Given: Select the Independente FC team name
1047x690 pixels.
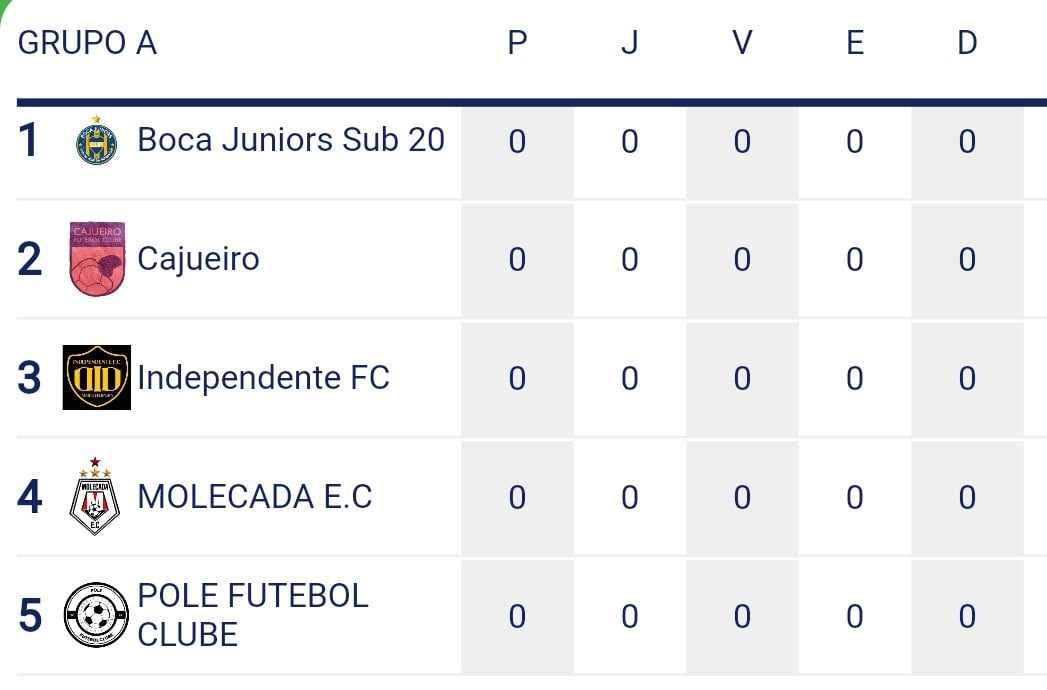Looking at the screenshot, I should pyautogui.click(x=264, y=377).
